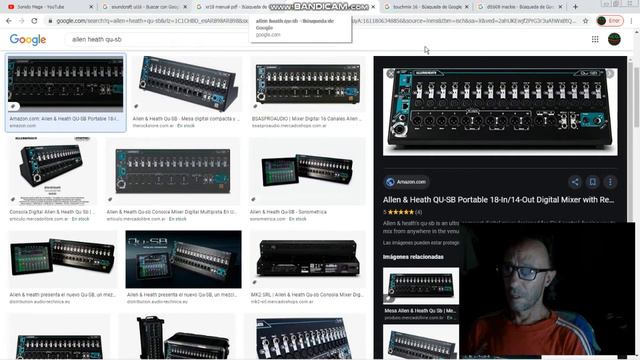The width and height of the screenshot is (640, 360).
Task: Click the 'Imágenes relacionadas' heading
Action: point(413,257)
